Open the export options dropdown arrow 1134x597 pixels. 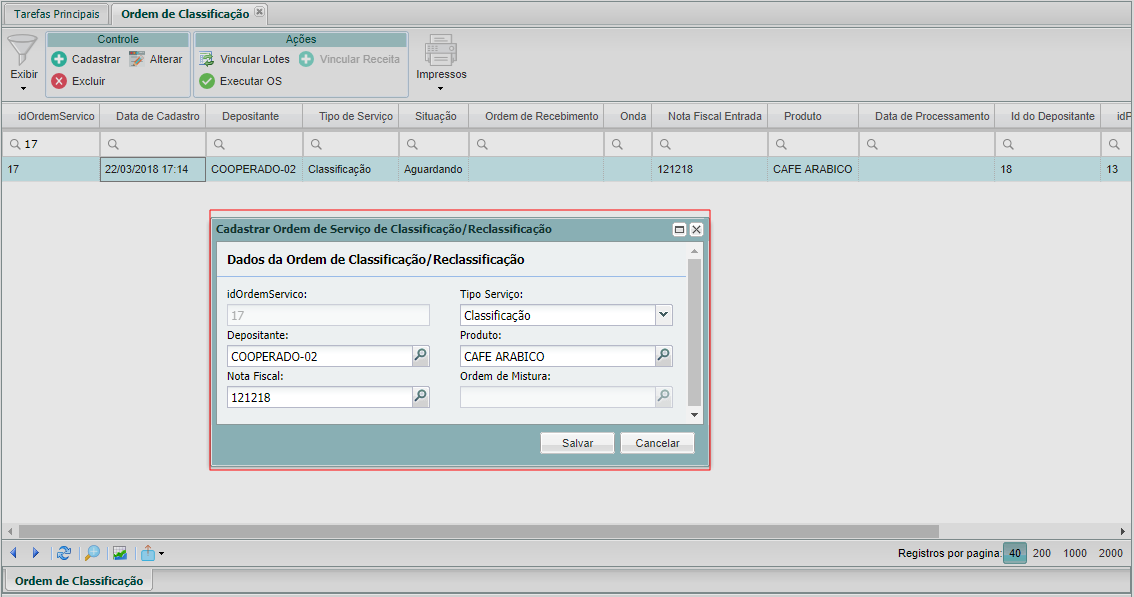(161, 554)
